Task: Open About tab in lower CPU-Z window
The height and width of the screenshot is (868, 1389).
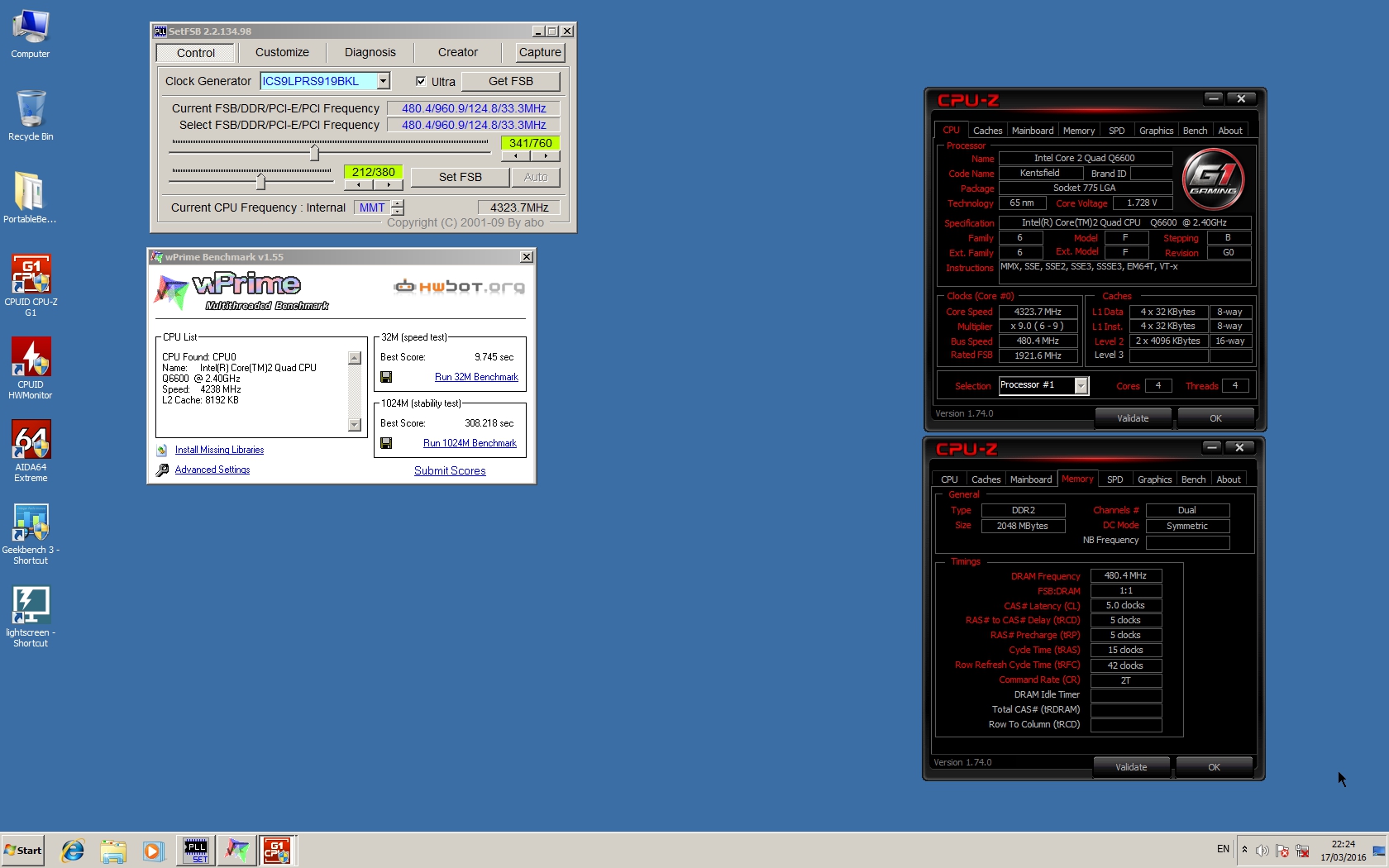Action: (x=1228, y=479)
